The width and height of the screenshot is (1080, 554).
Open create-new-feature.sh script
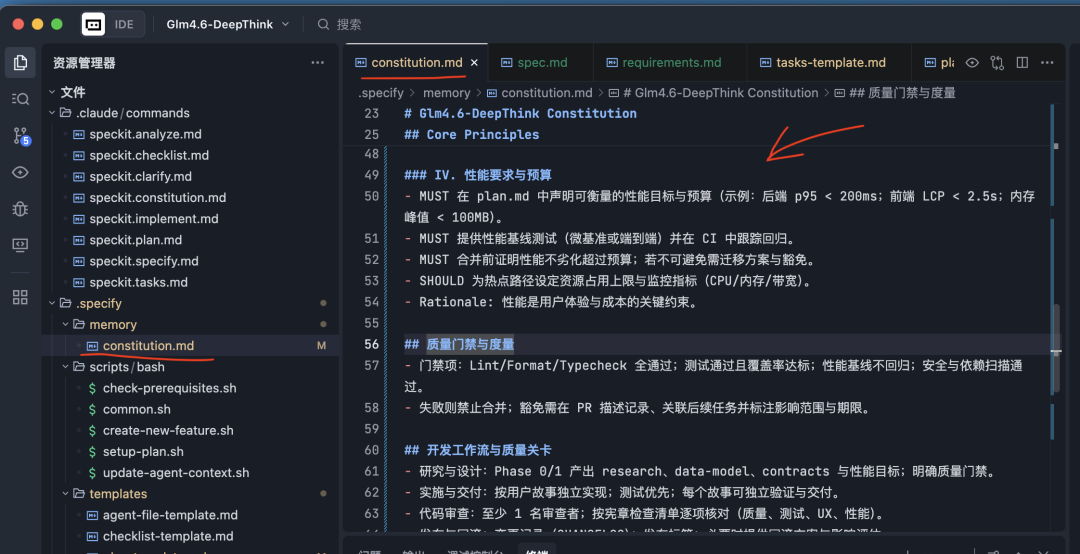[168, 431]
